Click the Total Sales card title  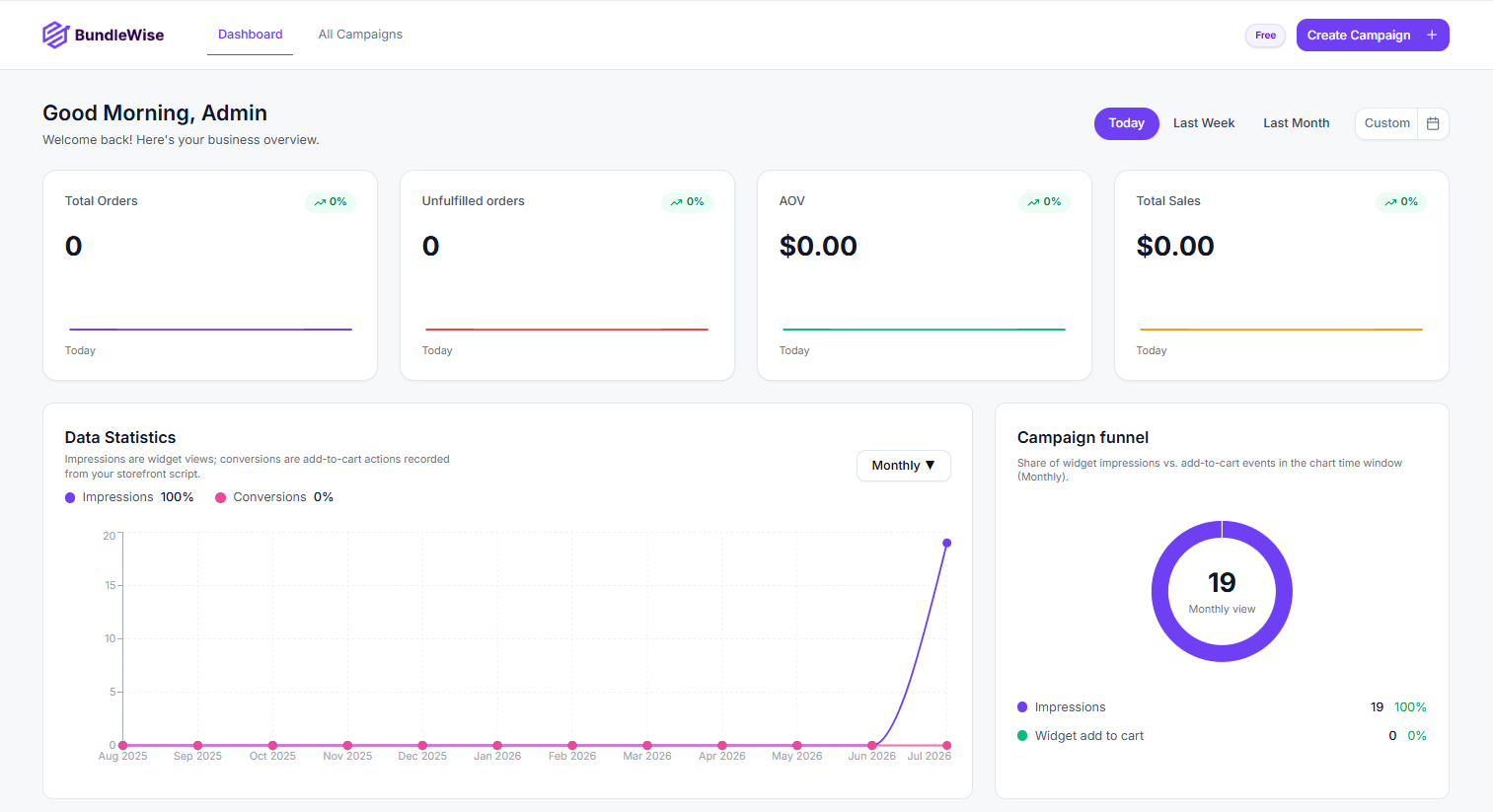click(1168, 201)
